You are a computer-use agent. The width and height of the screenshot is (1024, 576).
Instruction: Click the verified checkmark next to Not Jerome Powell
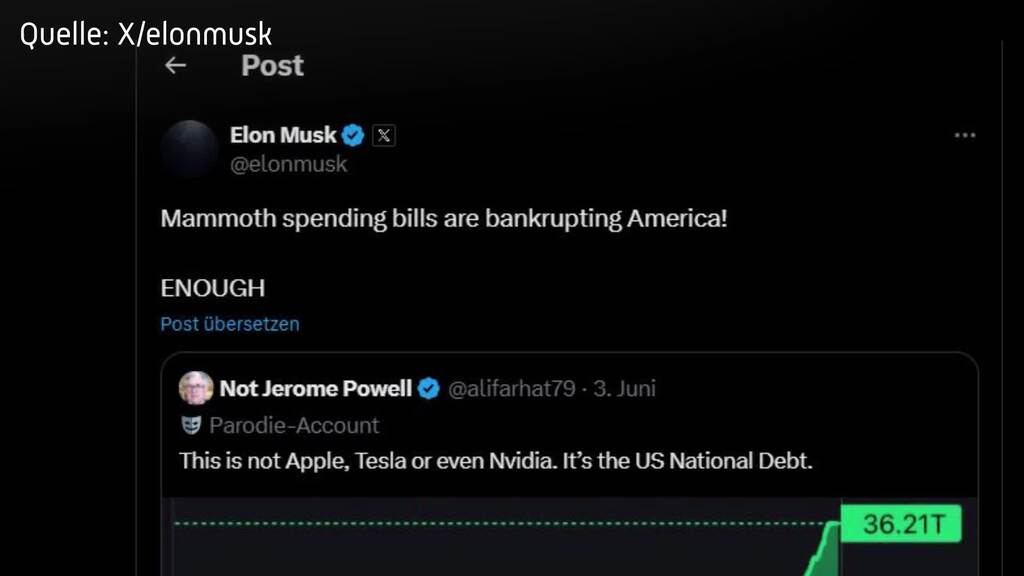click(x=430, y=388)
